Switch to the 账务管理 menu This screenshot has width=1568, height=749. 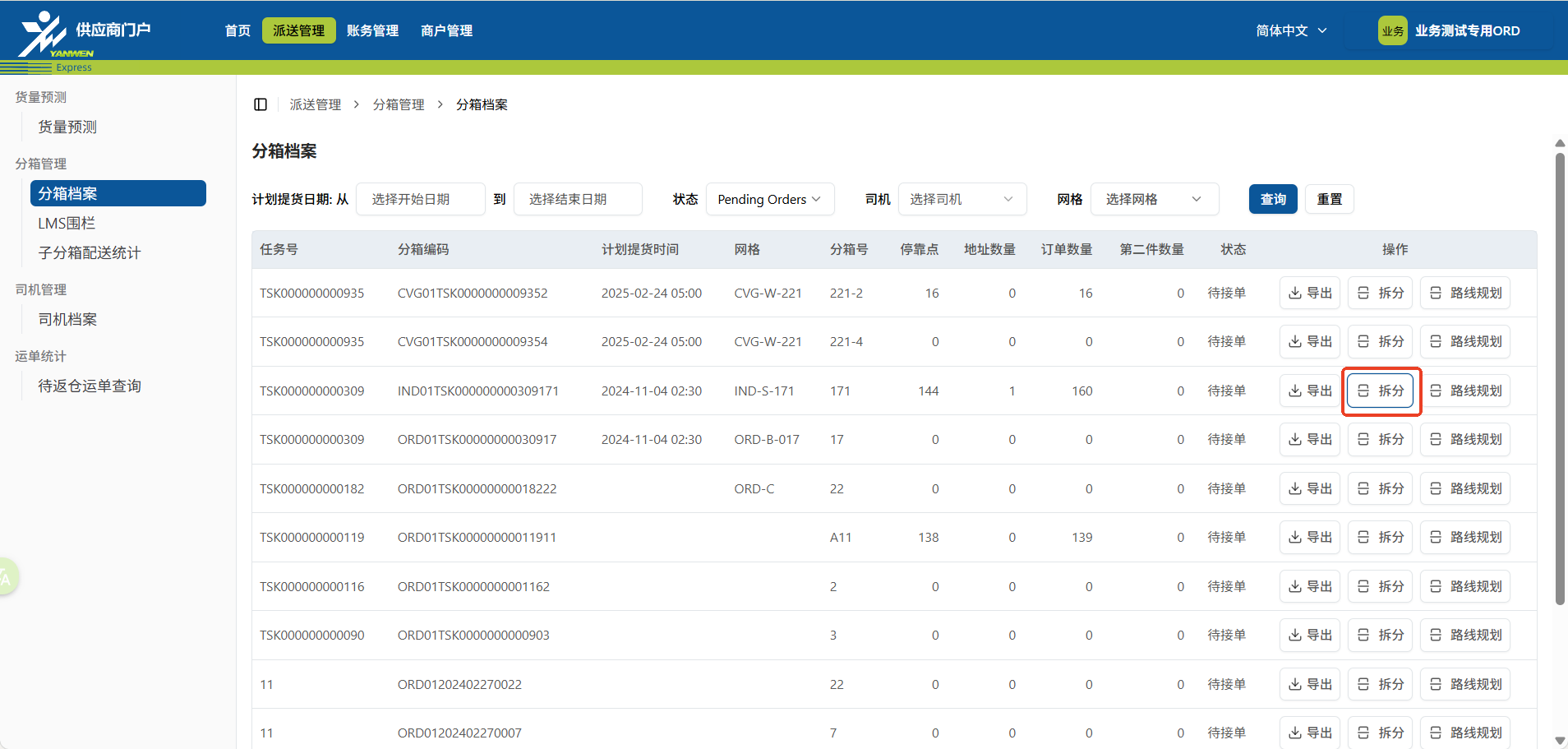click(372, 30)
